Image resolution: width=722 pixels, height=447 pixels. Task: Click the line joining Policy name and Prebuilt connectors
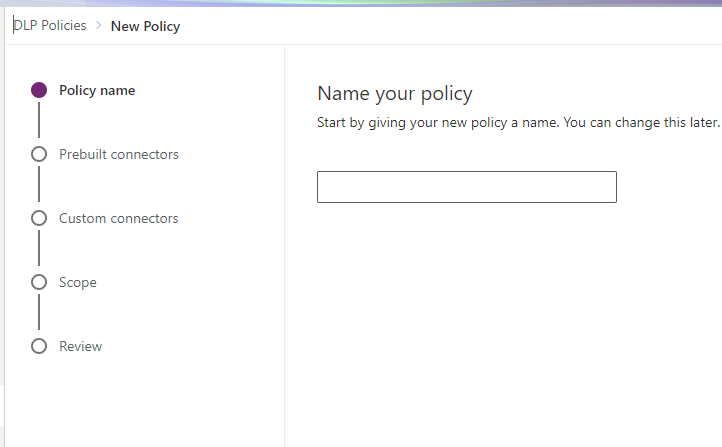pyautogui.click(x=39, y=122)
